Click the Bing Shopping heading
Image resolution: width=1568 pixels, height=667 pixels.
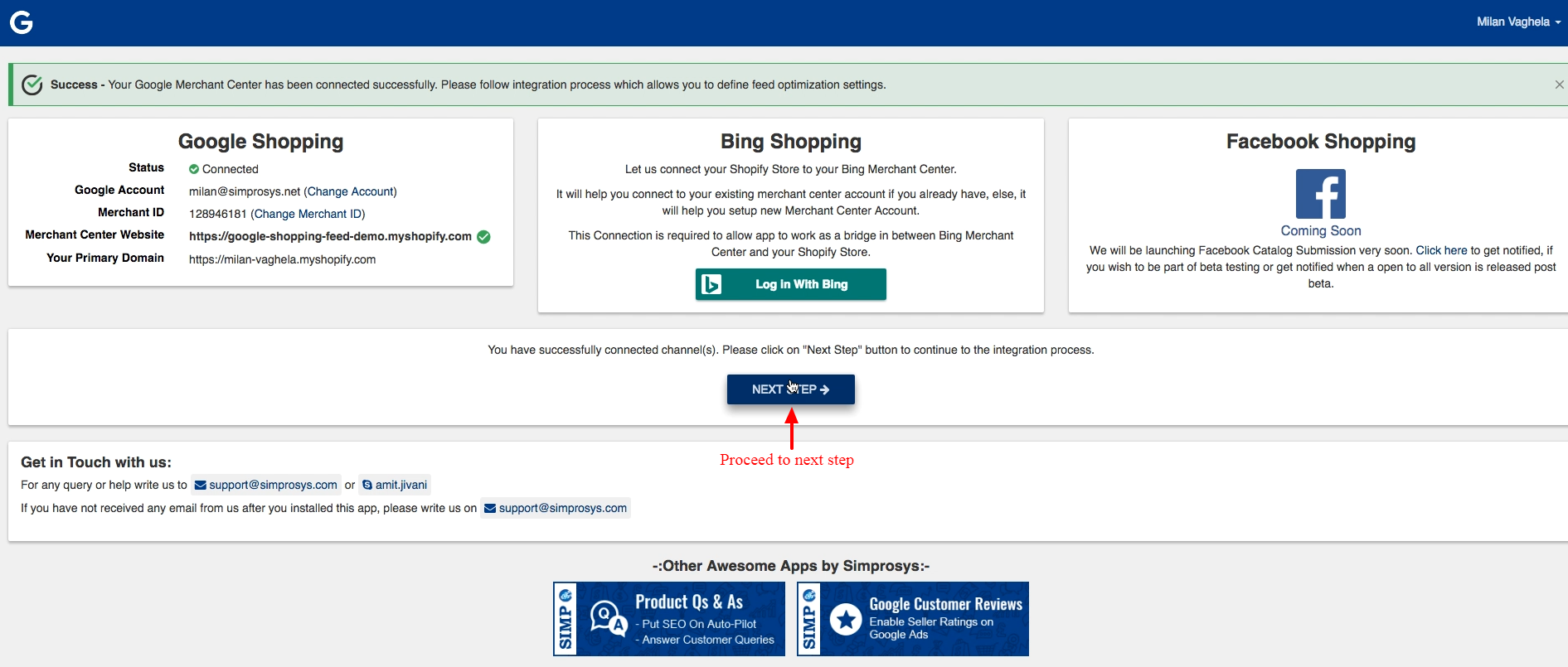pos(791,142)
